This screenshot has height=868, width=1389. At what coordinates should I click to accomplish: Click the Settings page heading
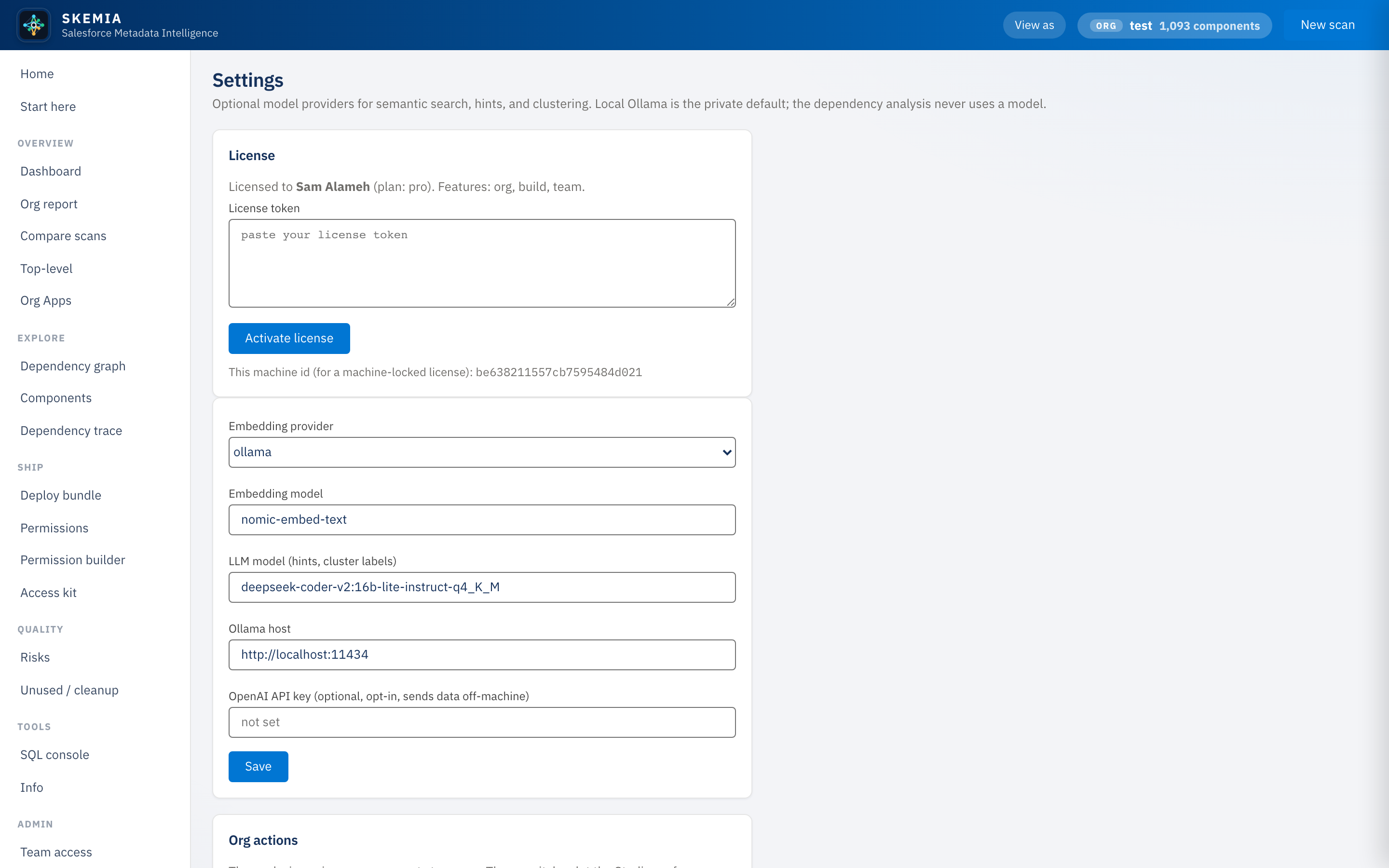point(247,81)
